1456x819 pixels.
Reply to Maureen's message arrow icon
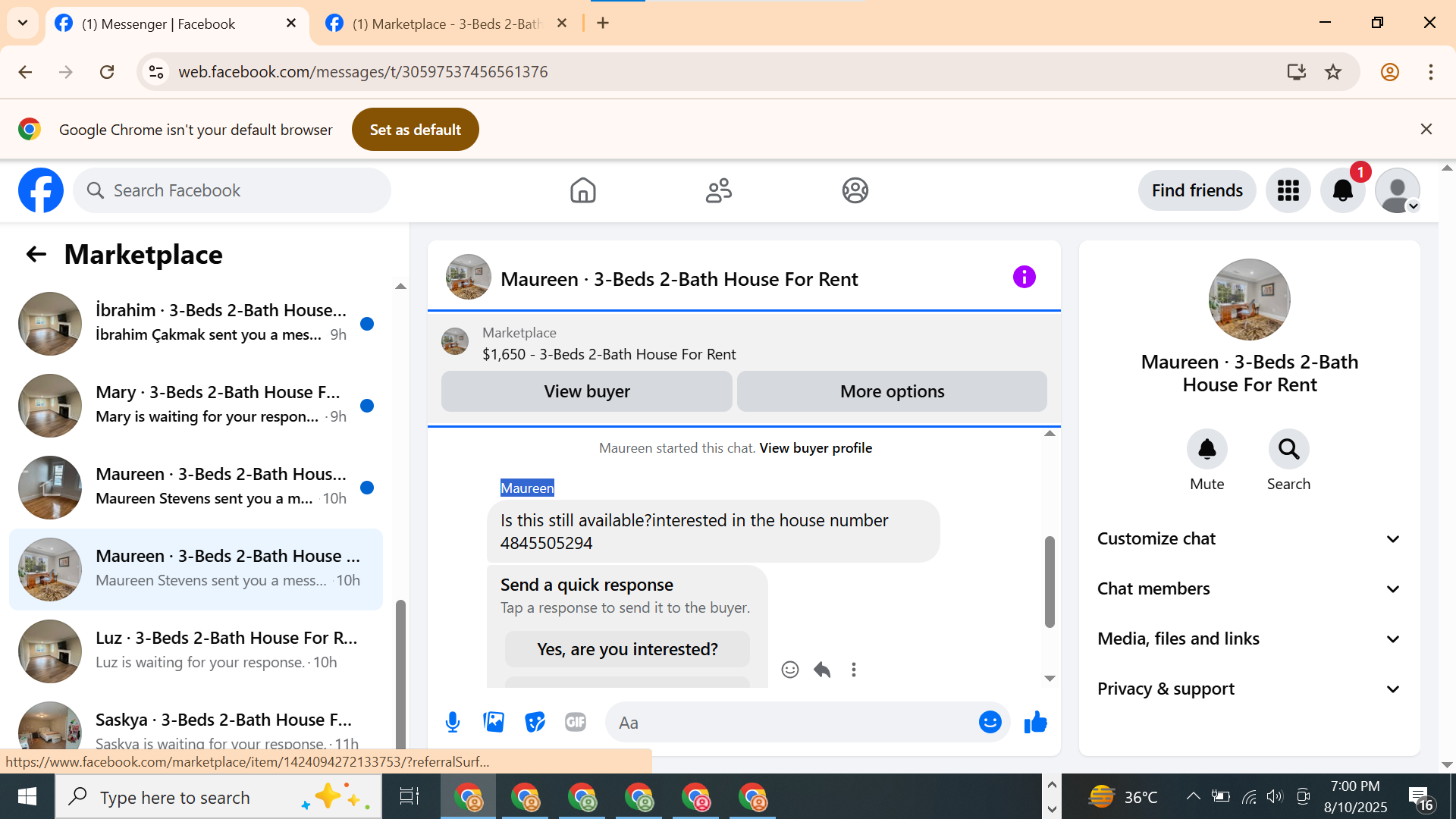coord(822,670)
